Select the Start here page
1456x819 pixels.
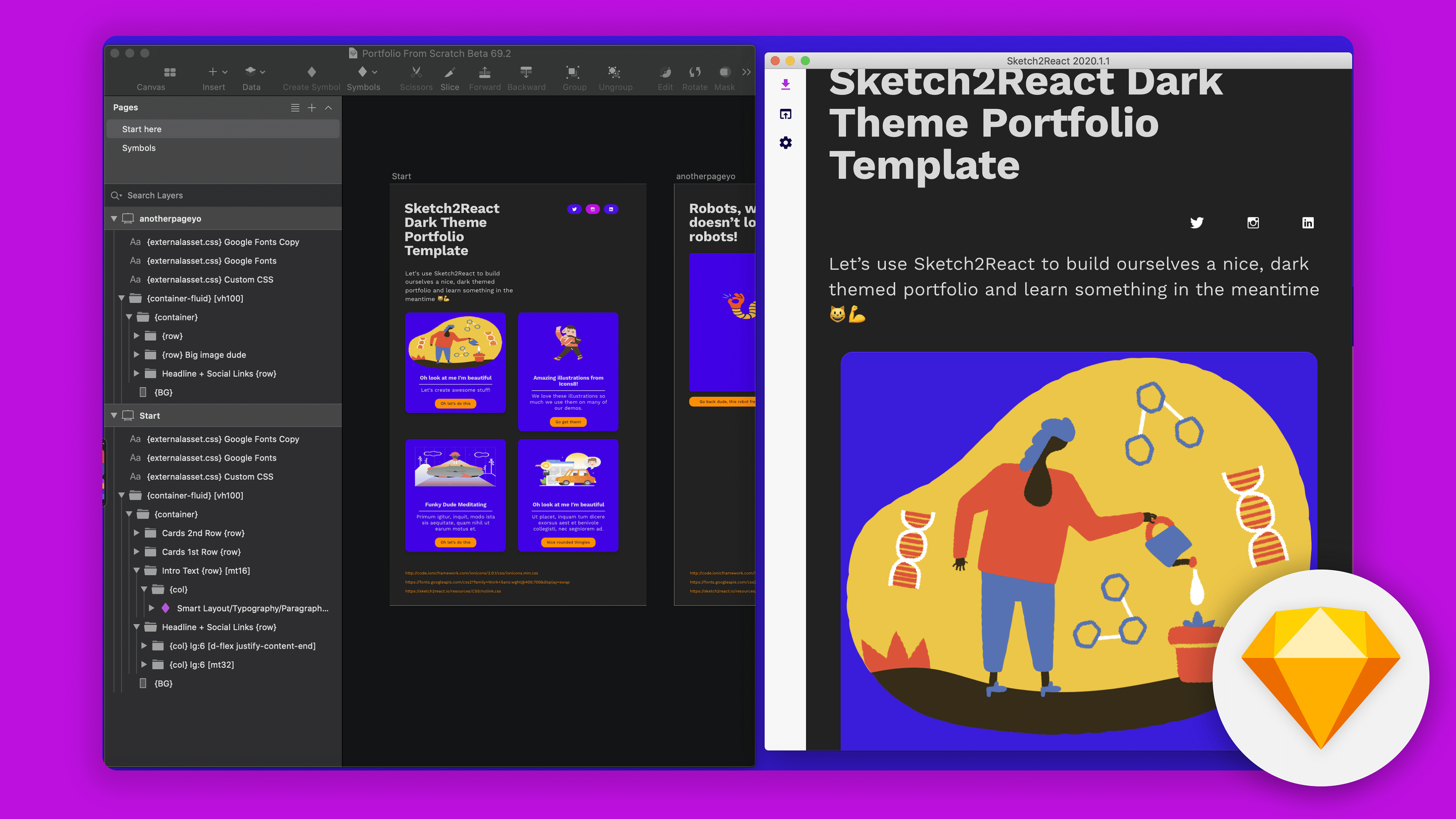point(142,129)
